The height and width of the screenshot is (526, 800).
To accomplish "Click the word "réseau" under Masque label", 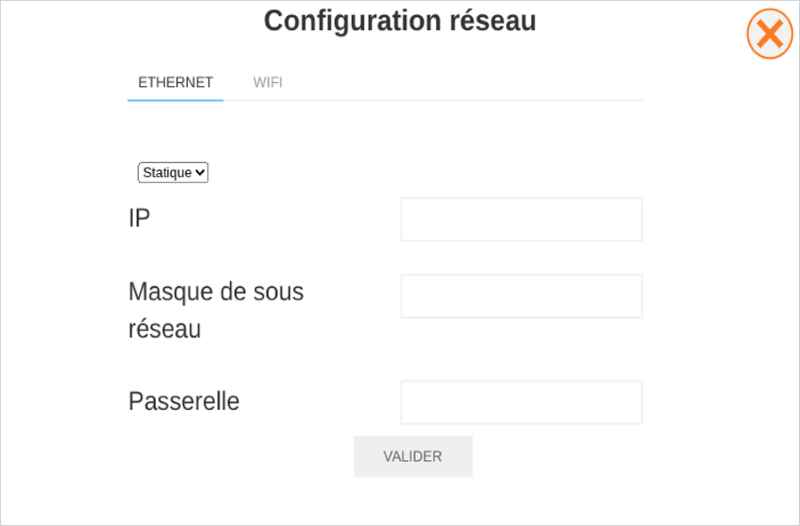I will 165,328.
